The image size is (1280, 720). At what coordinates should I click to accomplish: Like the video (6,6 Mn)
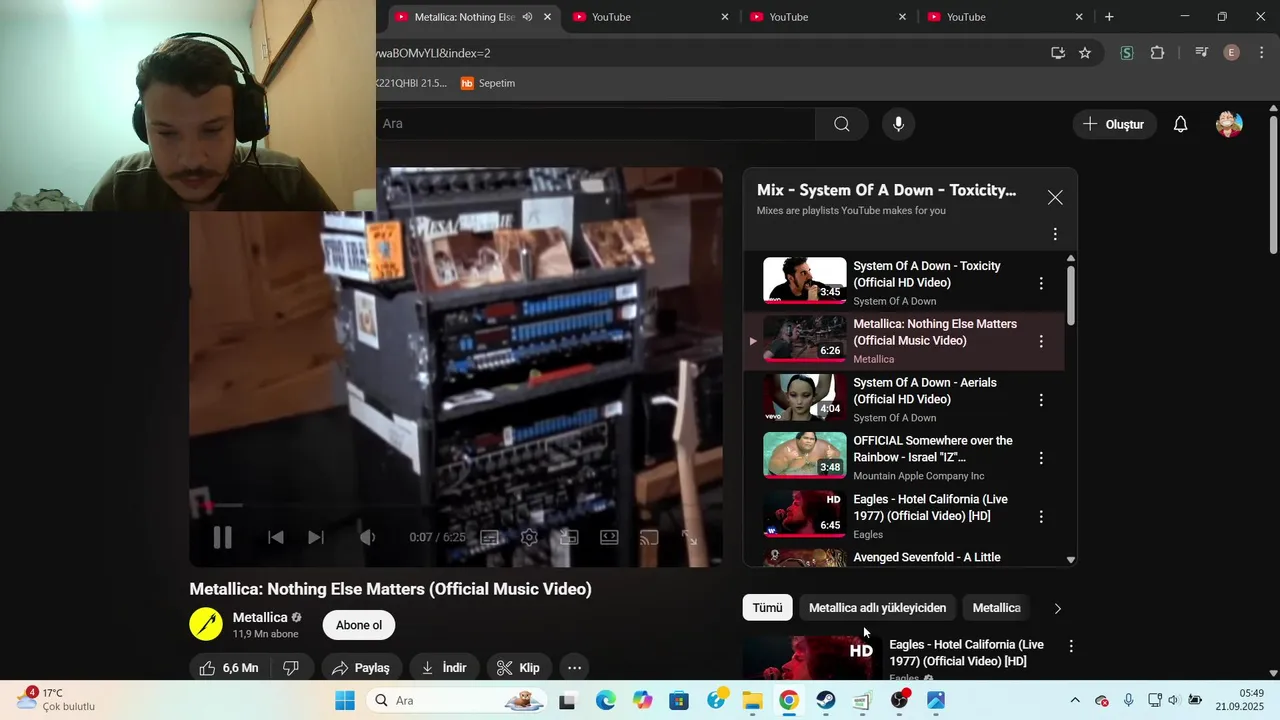pyautogui.click(x=229, y=668)
